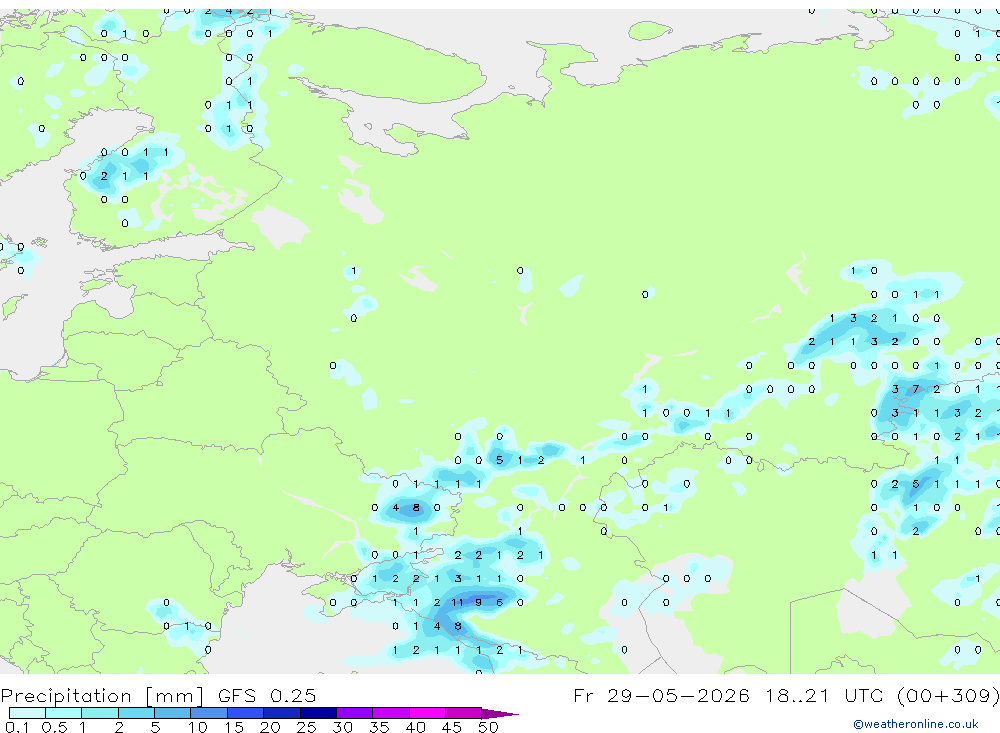Click the '9' precipitation value on the map
Viewport: 1000px width, 733px height.
(x=479, y=602)
